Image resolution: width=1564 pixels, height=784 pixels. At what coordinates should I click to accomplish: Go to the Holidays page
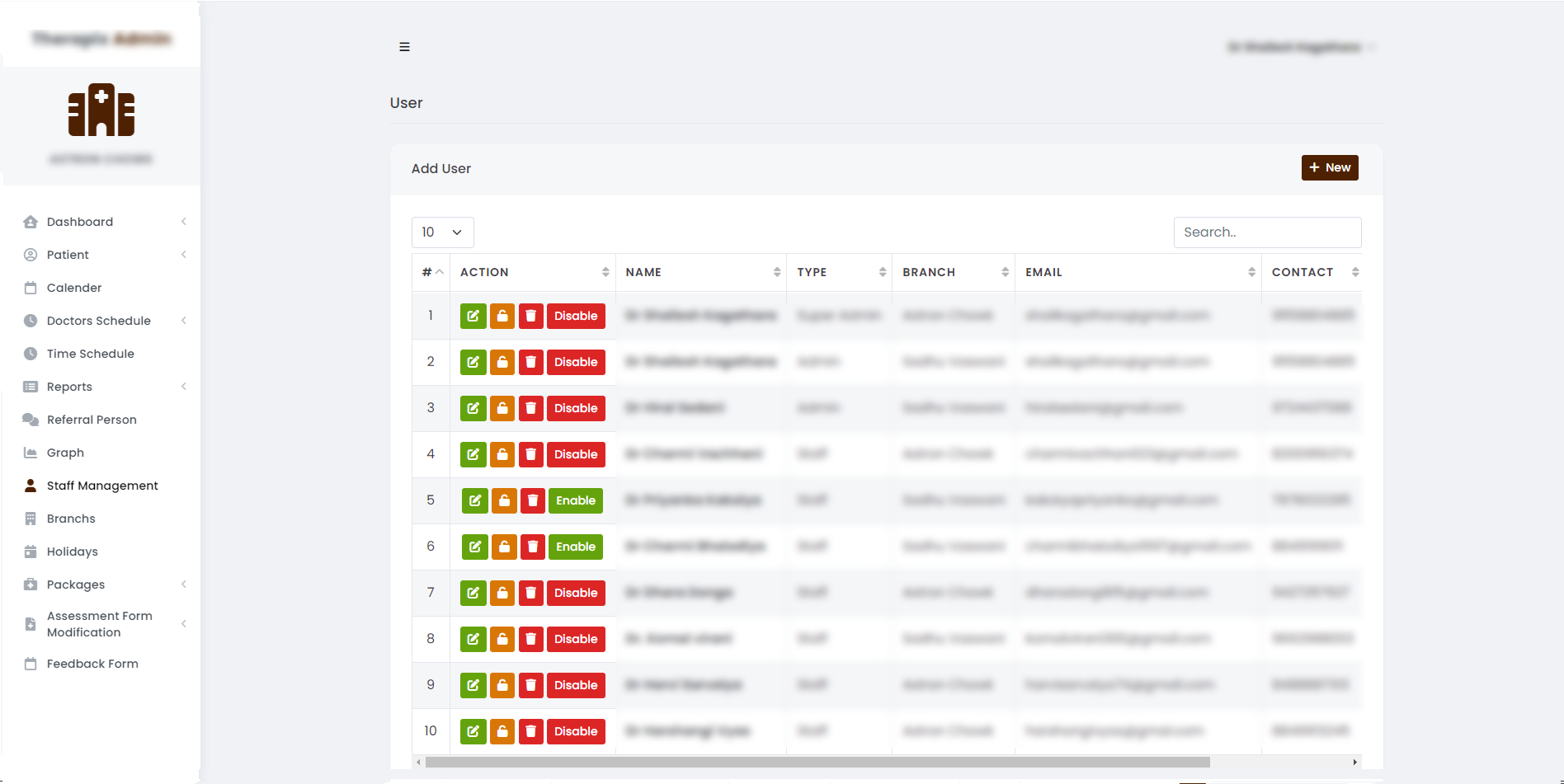(73, 552)
